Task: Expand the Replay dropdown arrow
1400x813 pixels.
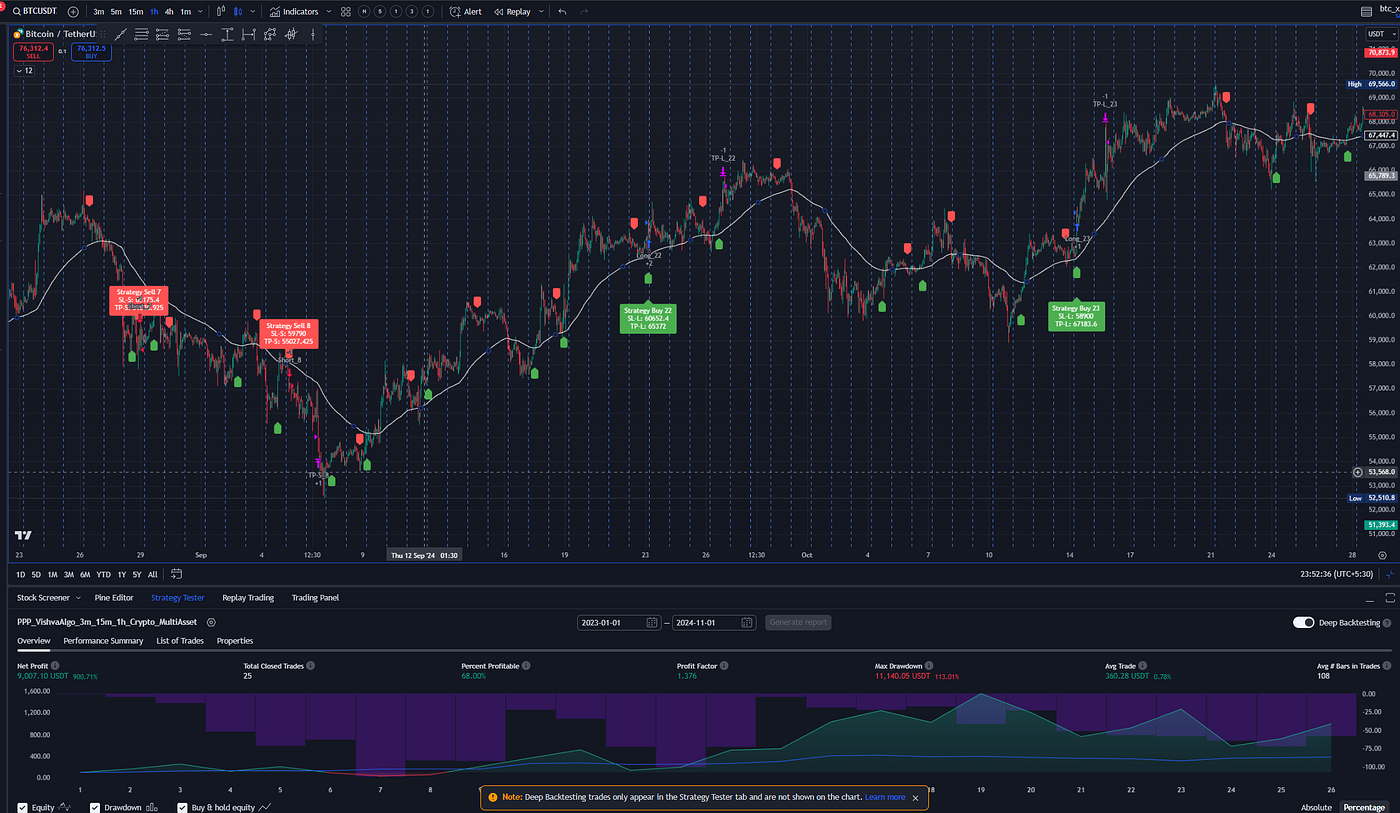Action: (541, 11)
